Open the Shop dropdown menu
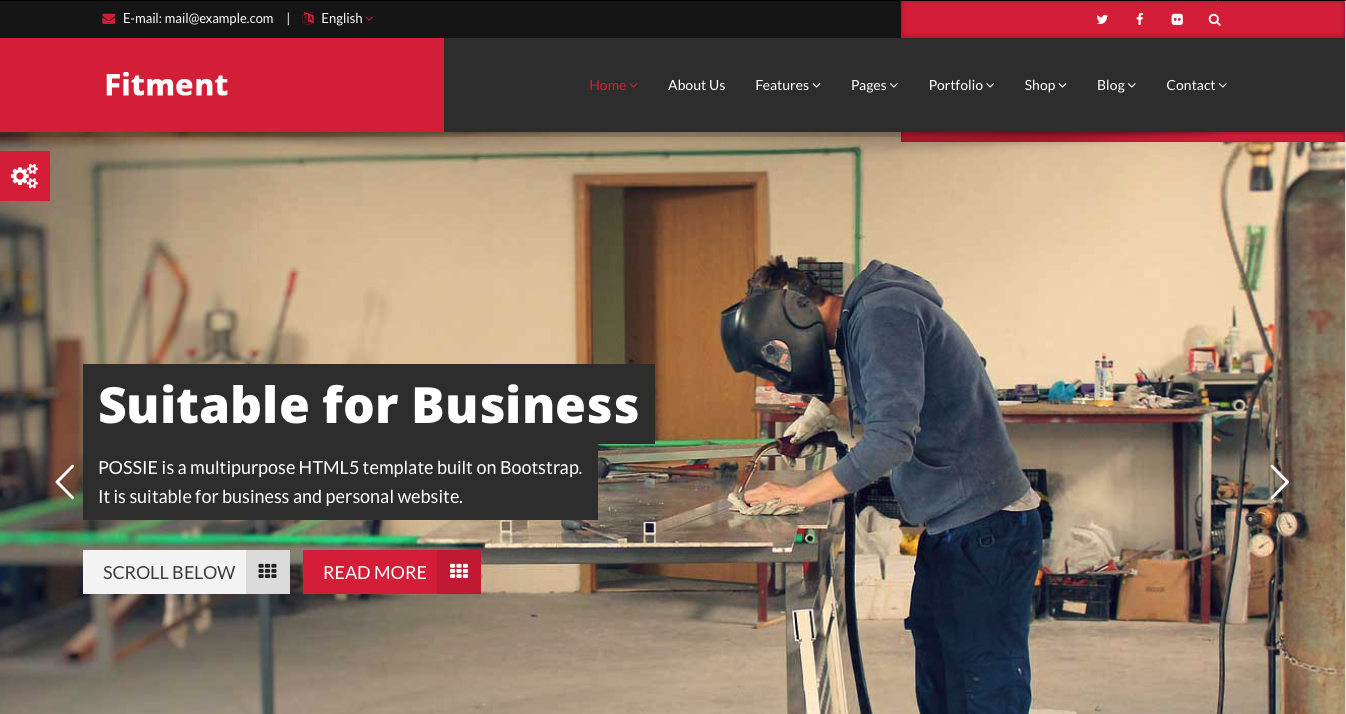This screenshot has height=714, width=1346. pyautogui.click(x=1045, y=85)
